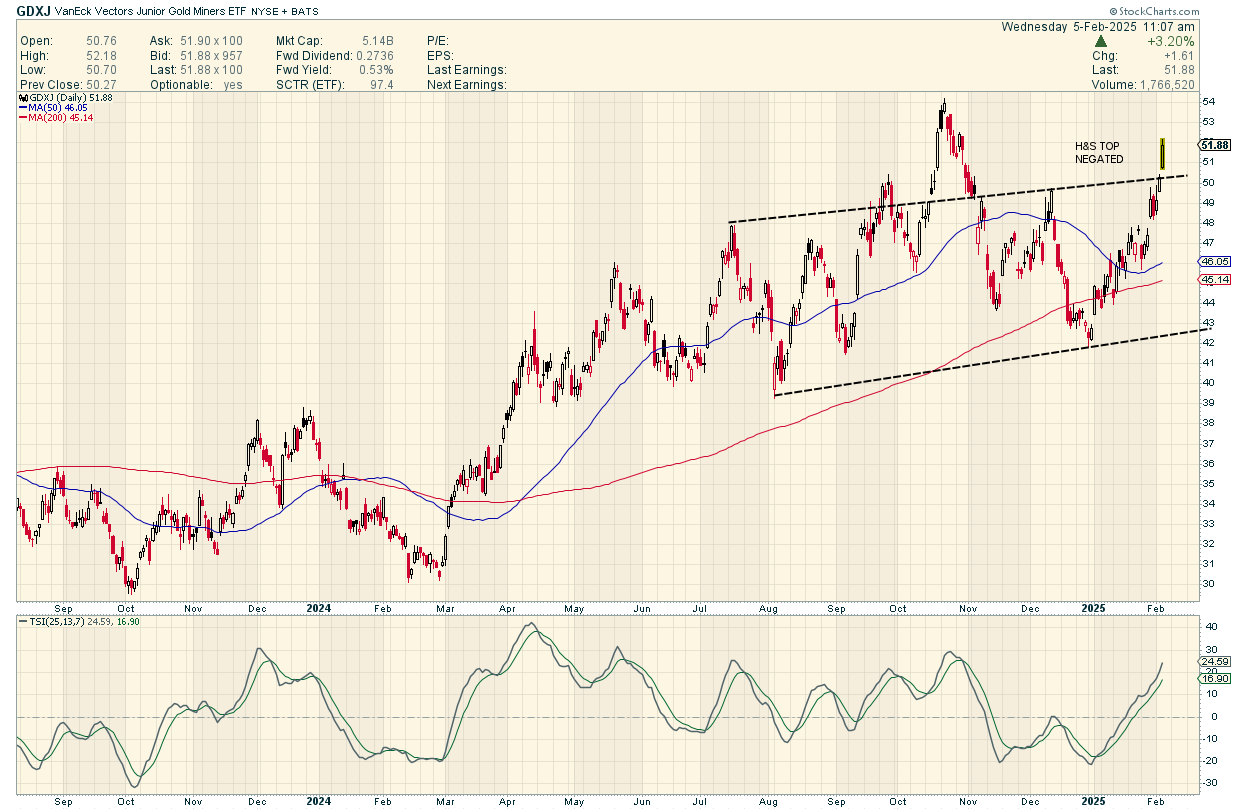Click the 16.90 TSI axis value tag
Viewport: 1240px width, 810px height.
[1214, 679]
